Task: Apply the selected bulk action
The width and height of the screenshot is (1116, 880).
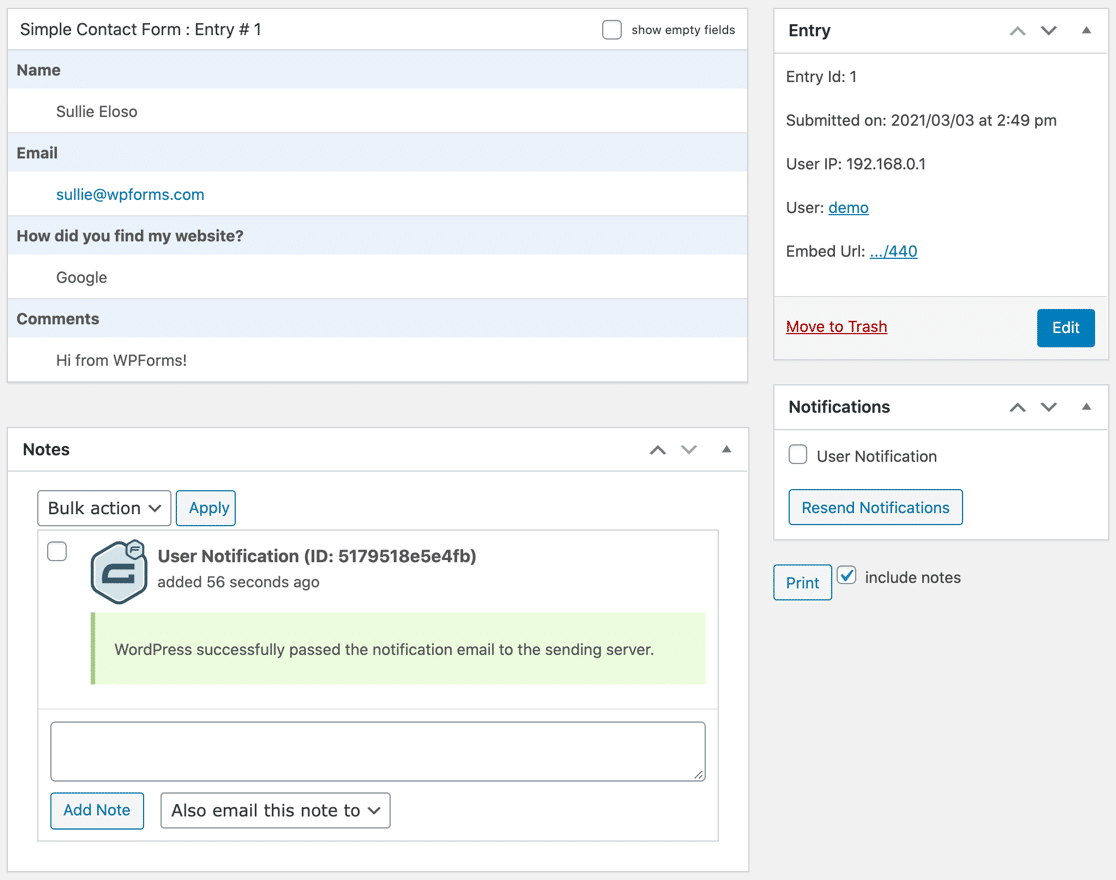Action: tap(206, 508)
